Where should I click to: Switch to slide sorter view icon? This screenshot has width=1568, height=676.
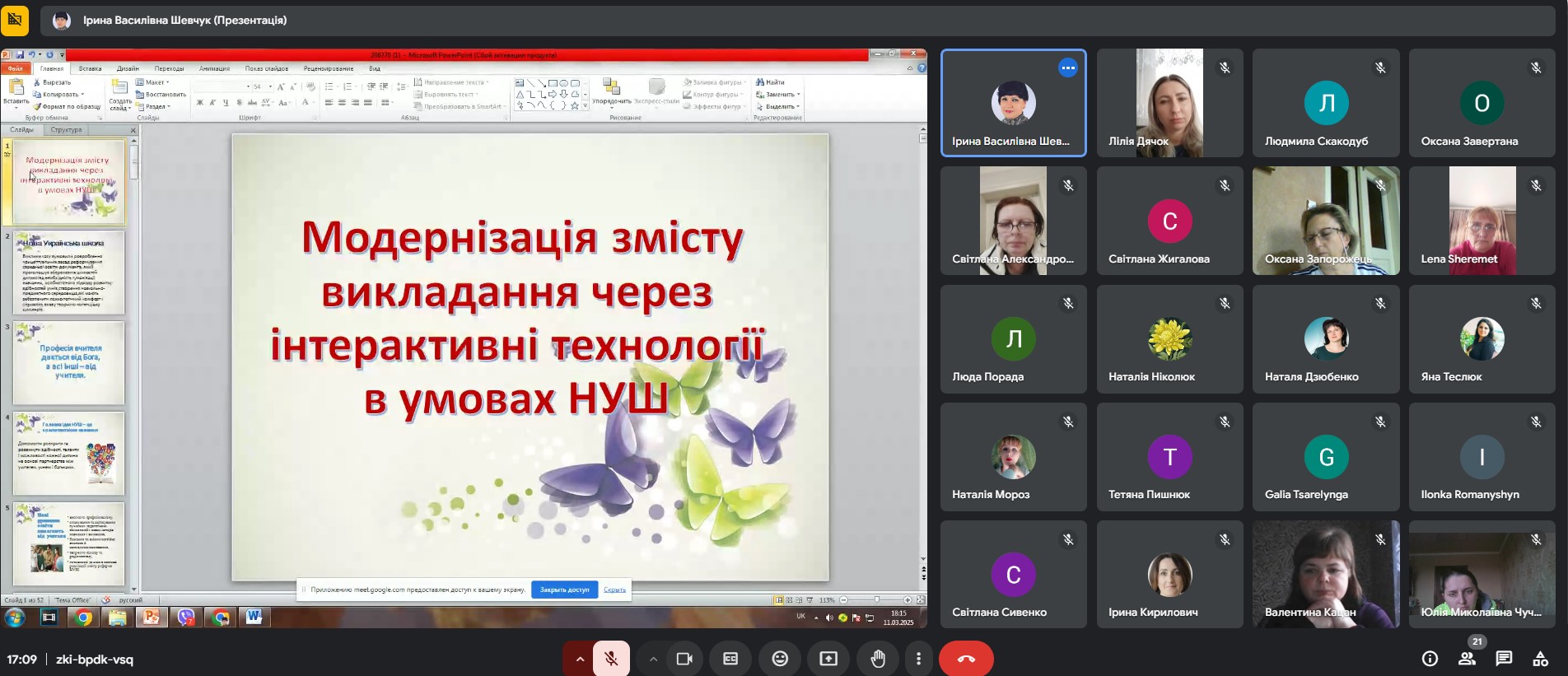[789, 600]
